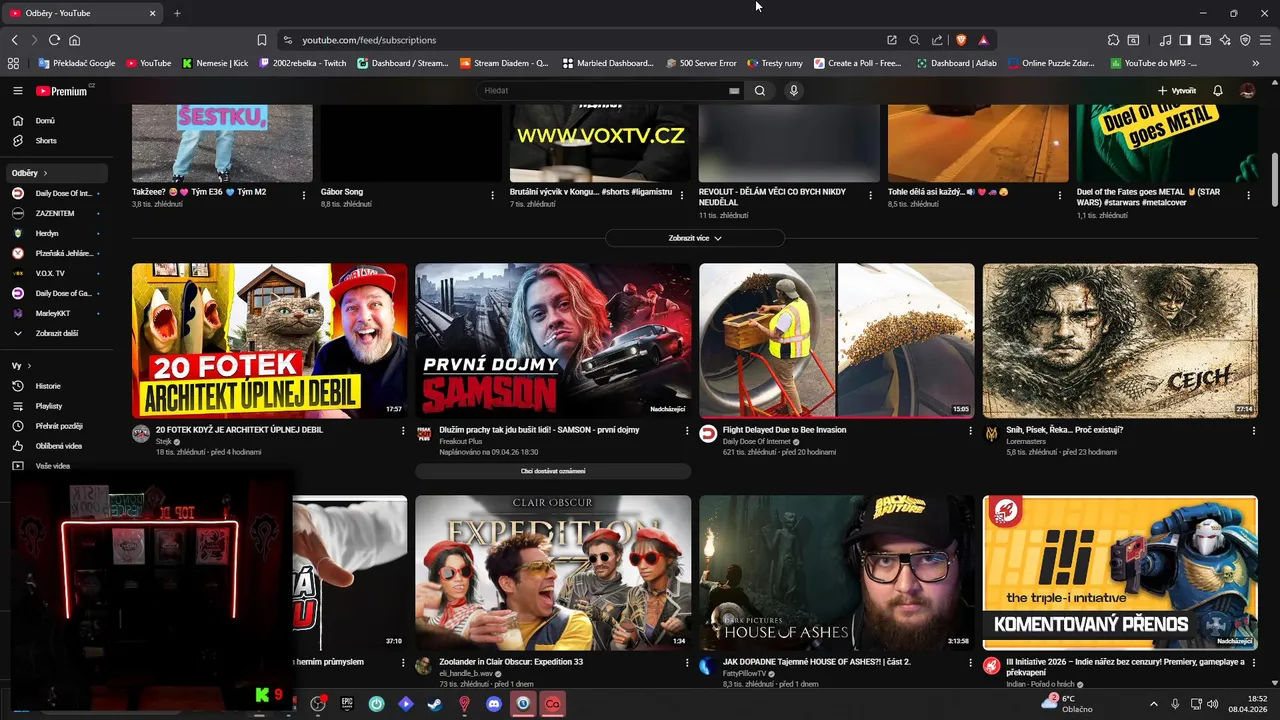
Task: Open ZAZENITEM subscription channel
Action: [56, 213]
